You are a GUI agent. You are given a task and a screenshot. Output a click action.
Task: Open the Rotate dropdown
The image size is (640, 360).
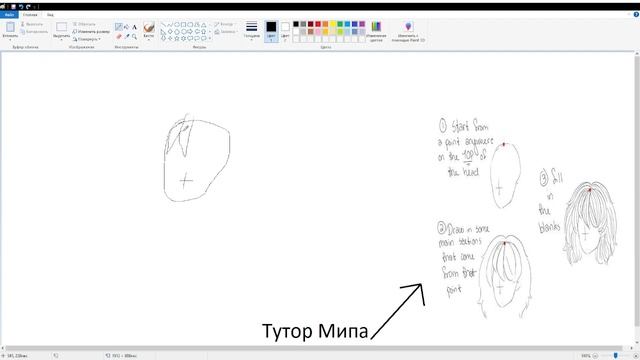(87, 39)
